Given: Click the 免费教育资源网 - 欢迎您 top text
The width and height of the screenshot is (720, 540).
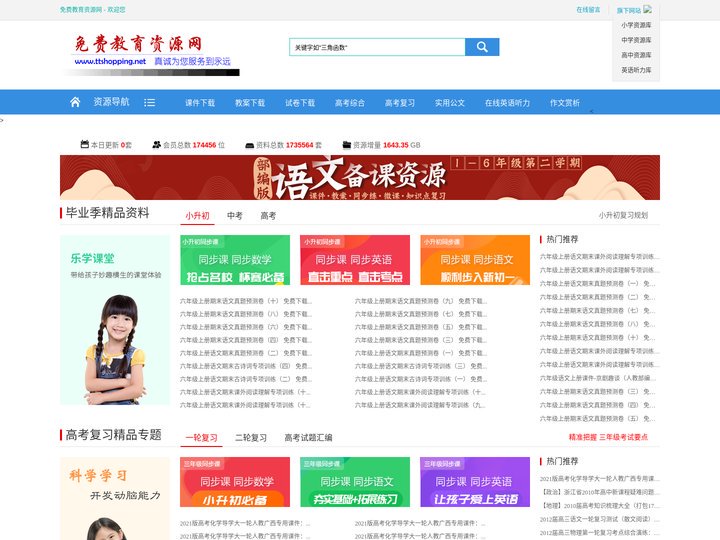Looking at the screenshot, I should click(x=92, y=9).
